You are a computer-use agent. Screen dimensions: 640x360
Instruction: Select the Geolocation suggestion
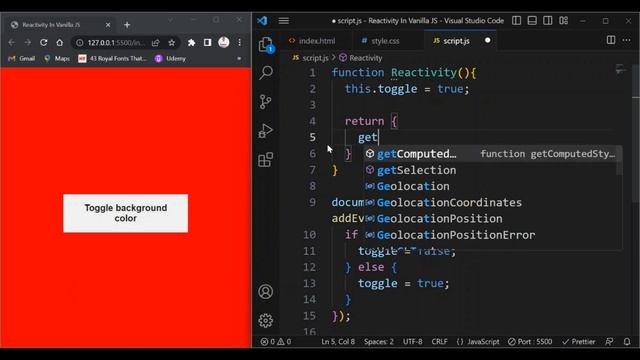493,186
